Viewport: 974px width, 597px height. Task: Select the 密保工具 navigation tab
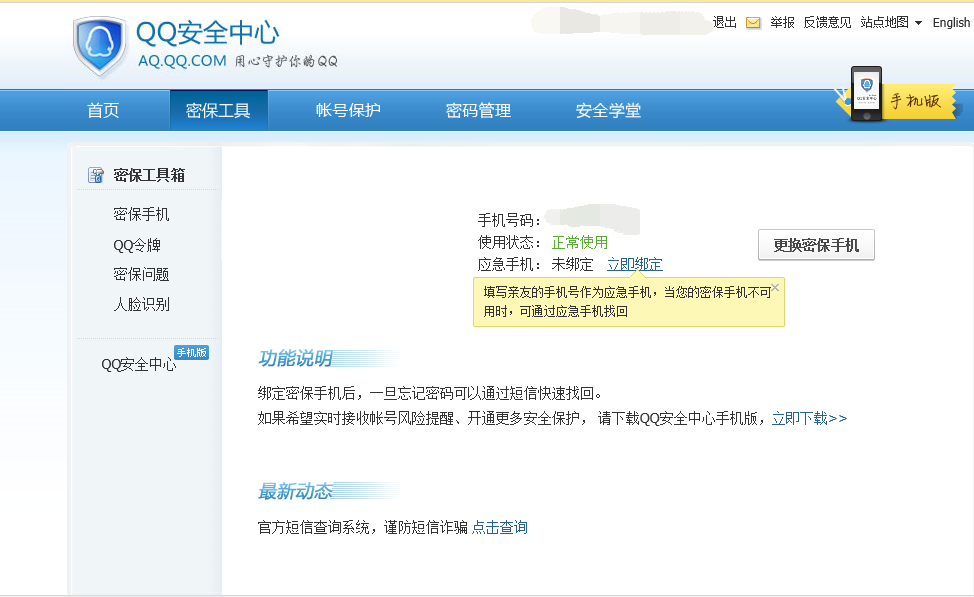click(x=218, y=111)
